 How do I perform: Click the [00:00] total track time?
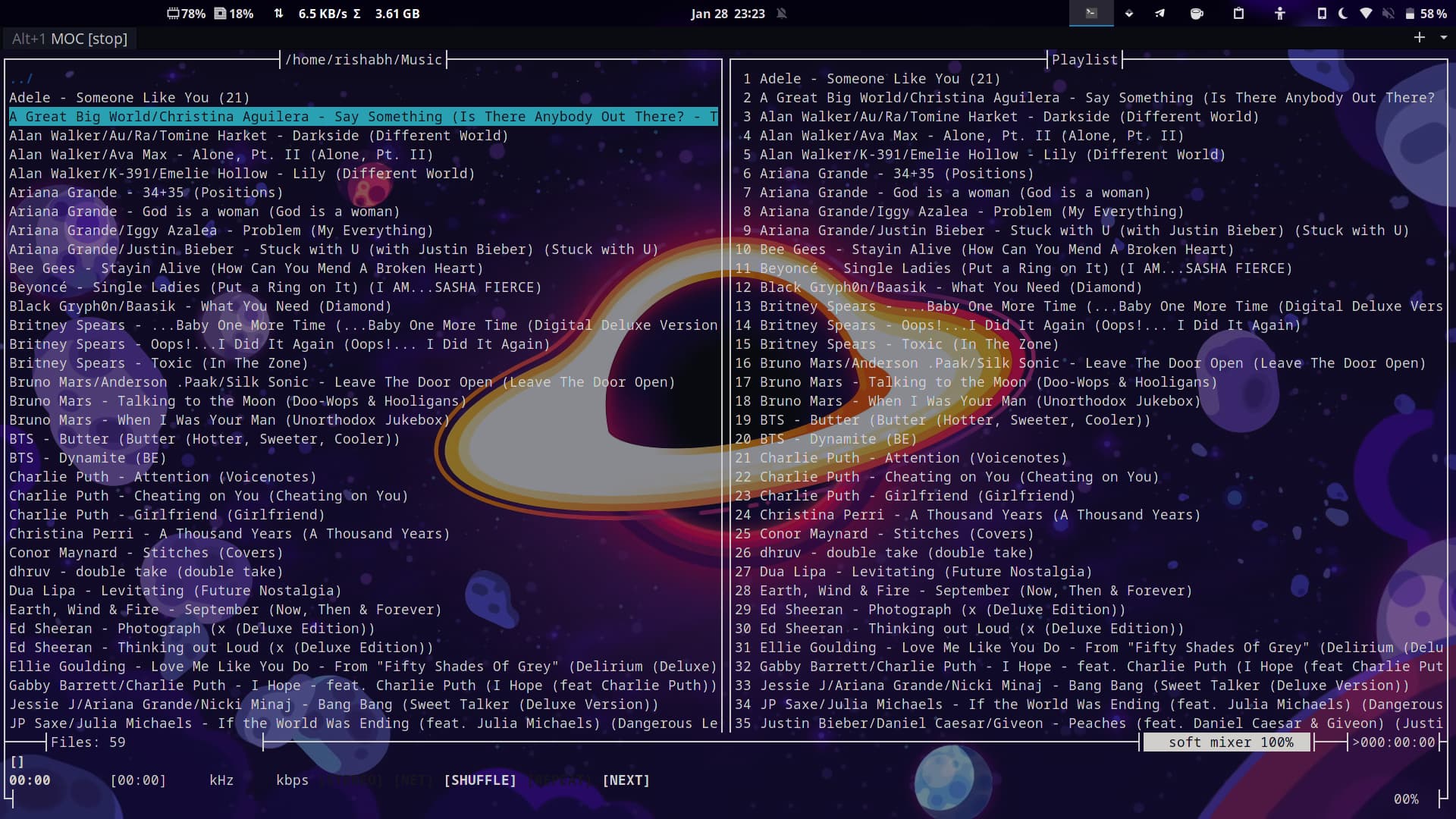pos(138,780)
